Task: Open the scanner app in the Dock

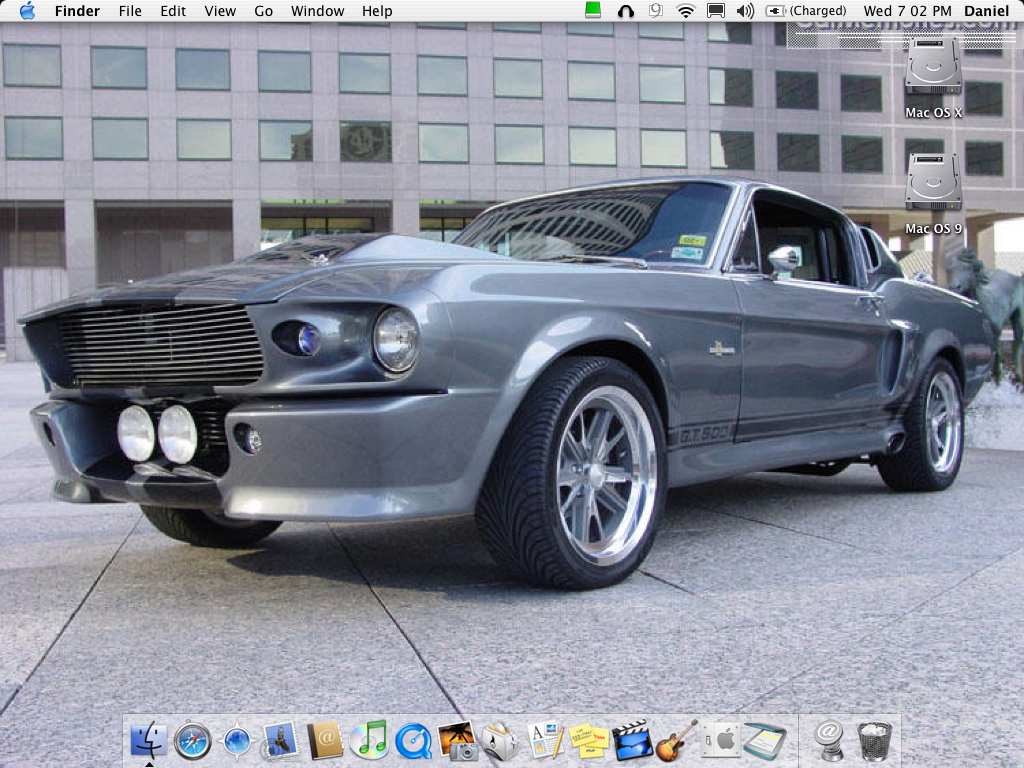Action: tap(765, 741)
